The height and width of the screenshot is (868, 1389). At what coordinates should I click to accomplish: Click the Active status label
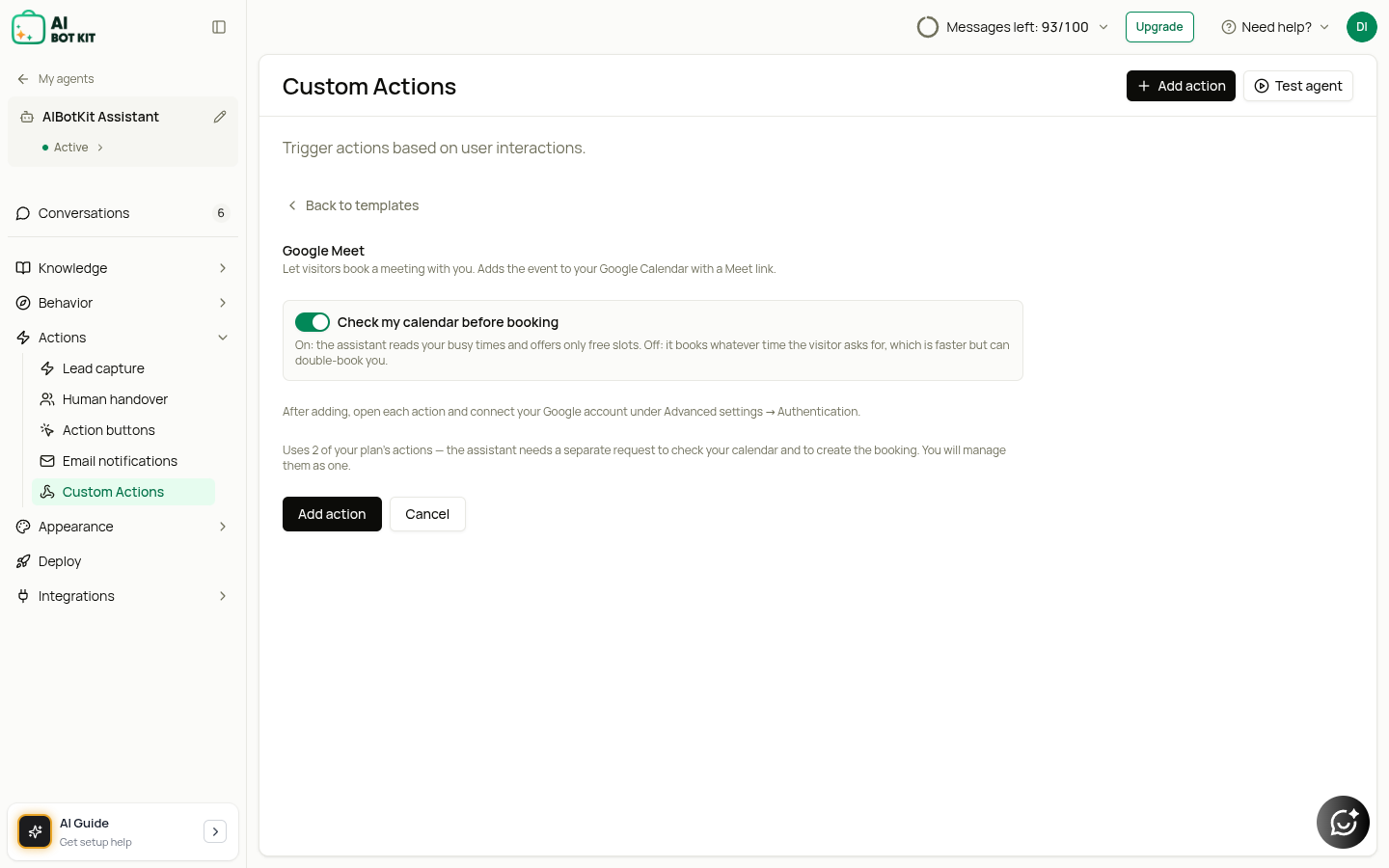pyautogui.click(x=71, y=148)
